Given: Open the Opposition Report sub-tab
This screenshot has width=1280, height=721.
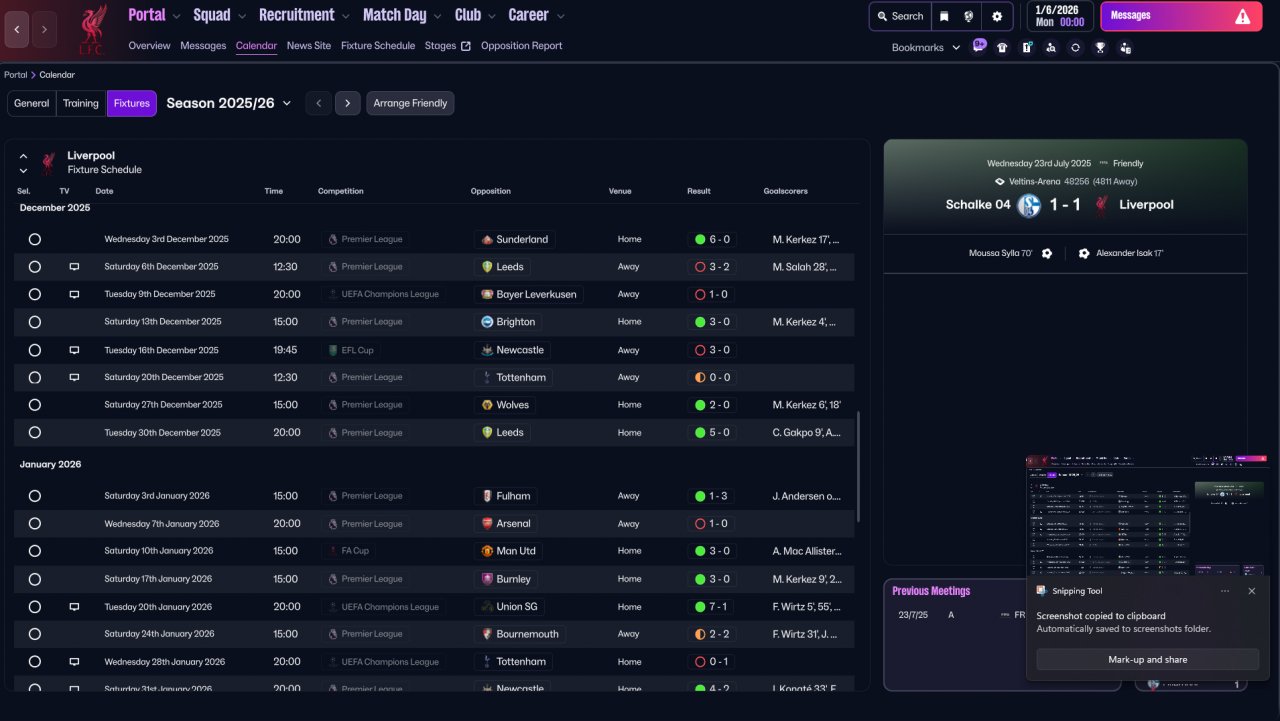Looking at the screenshot, I should [x=521, y=46].
